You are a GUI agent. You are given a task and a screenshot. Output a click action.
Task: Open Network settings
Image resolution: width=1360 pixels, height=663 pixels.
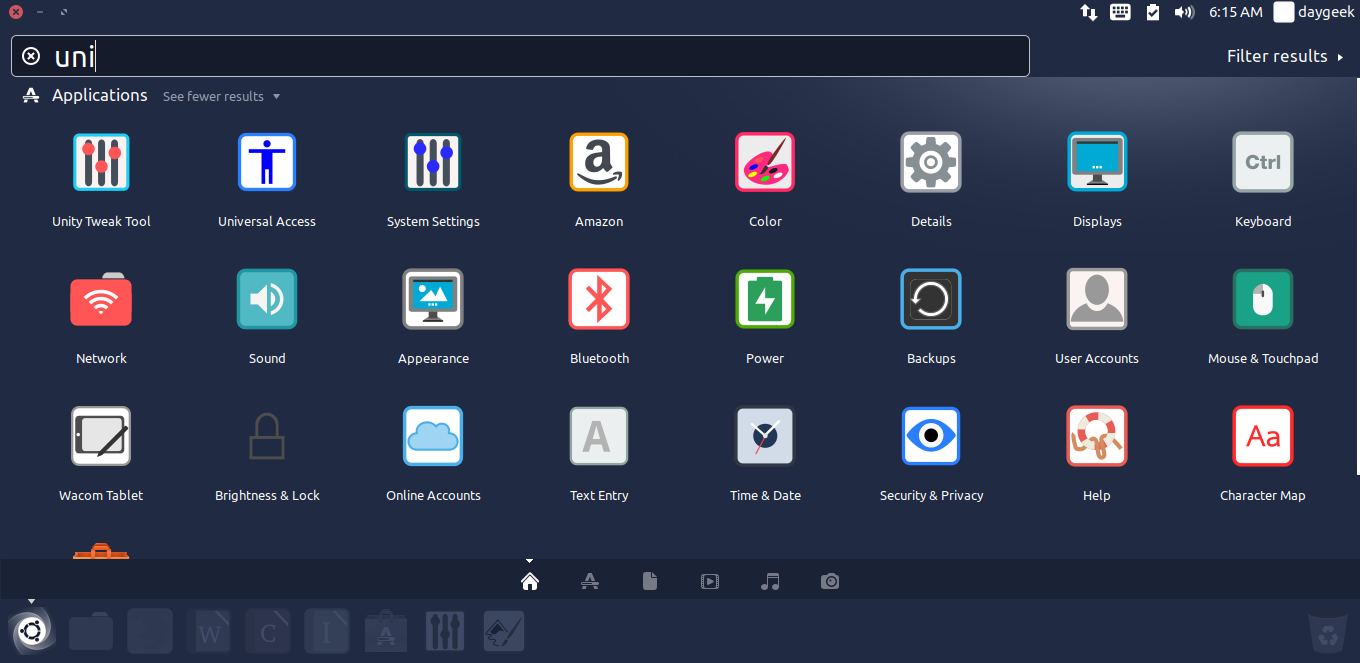click(101, 299)
